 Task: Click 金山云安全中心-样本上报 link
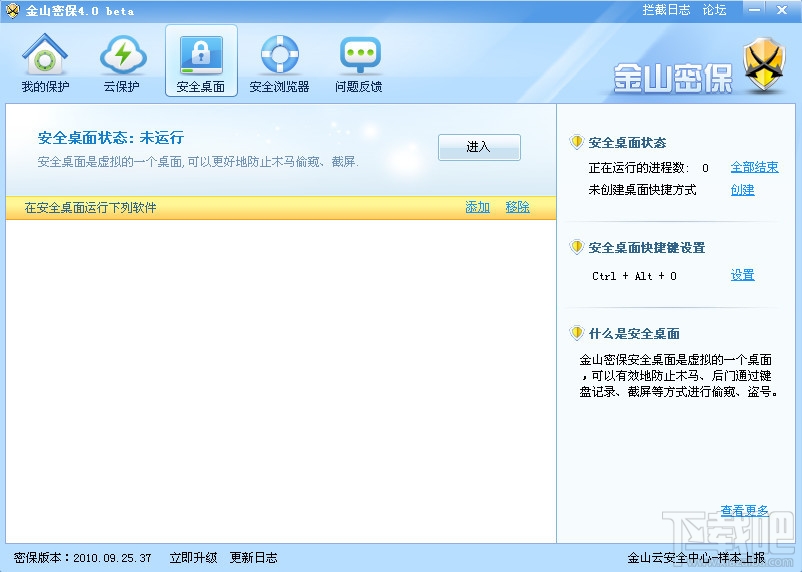pyautogui.click(x=697, y=557)
